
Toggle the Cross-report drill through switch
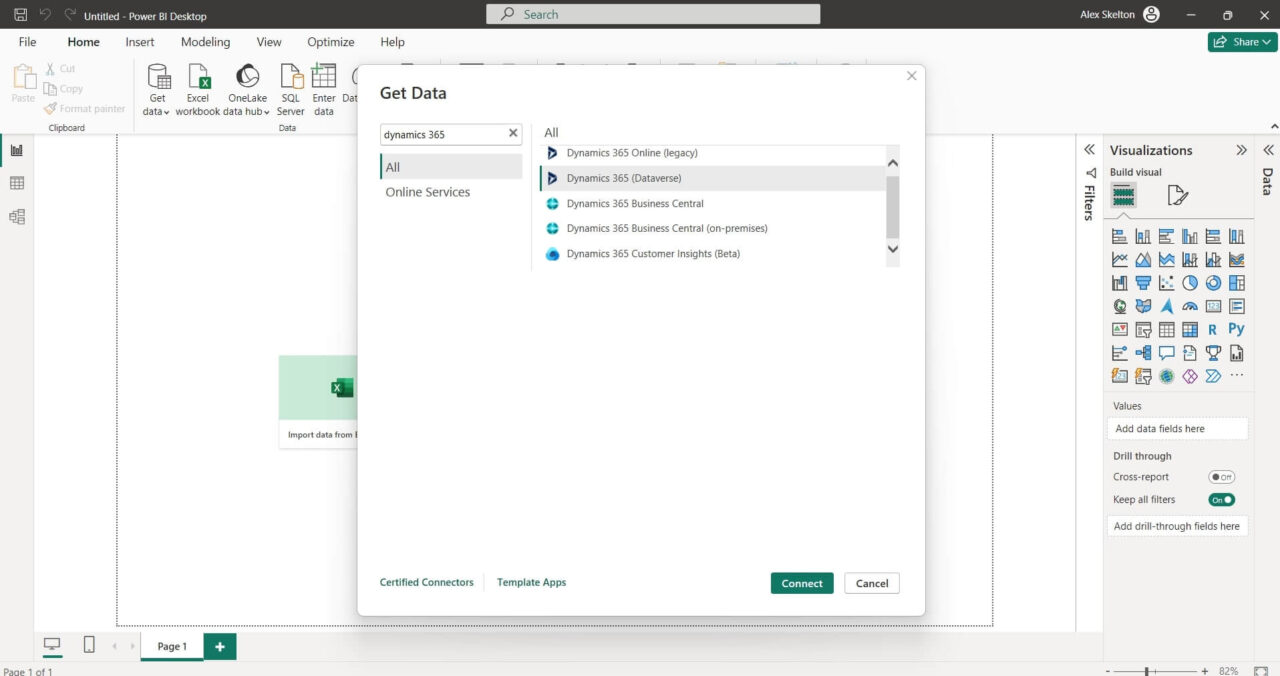point(1222,477)
